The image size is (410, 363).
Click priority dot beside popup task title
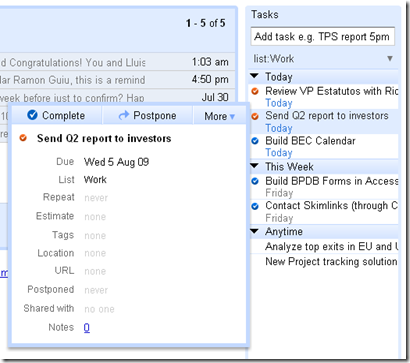[x=23, y=138]
